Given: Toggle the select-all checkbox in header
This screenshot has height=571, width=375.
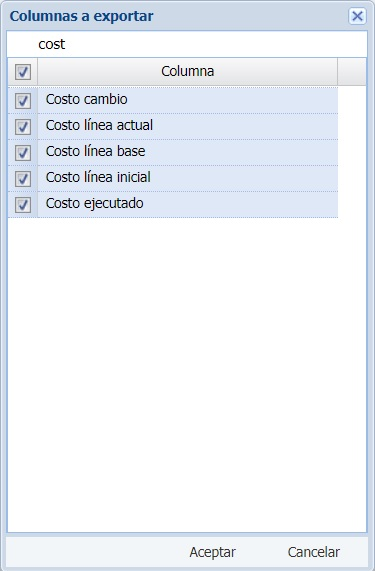Looking at the screenshot, I should pyautogui.click(x=23, y=72).
